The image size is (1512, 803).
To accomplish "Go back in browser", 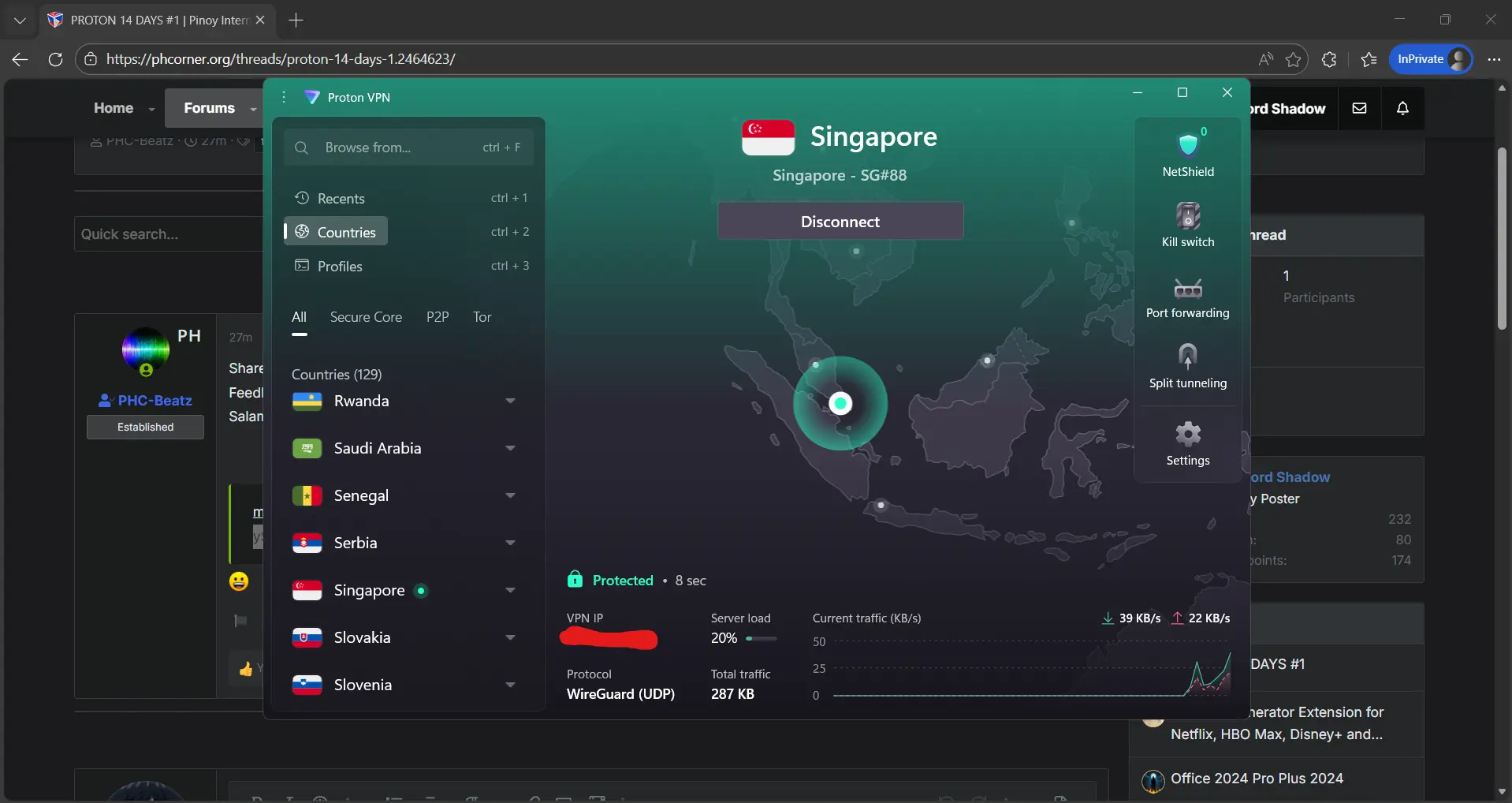I will [x=20, y=59].
